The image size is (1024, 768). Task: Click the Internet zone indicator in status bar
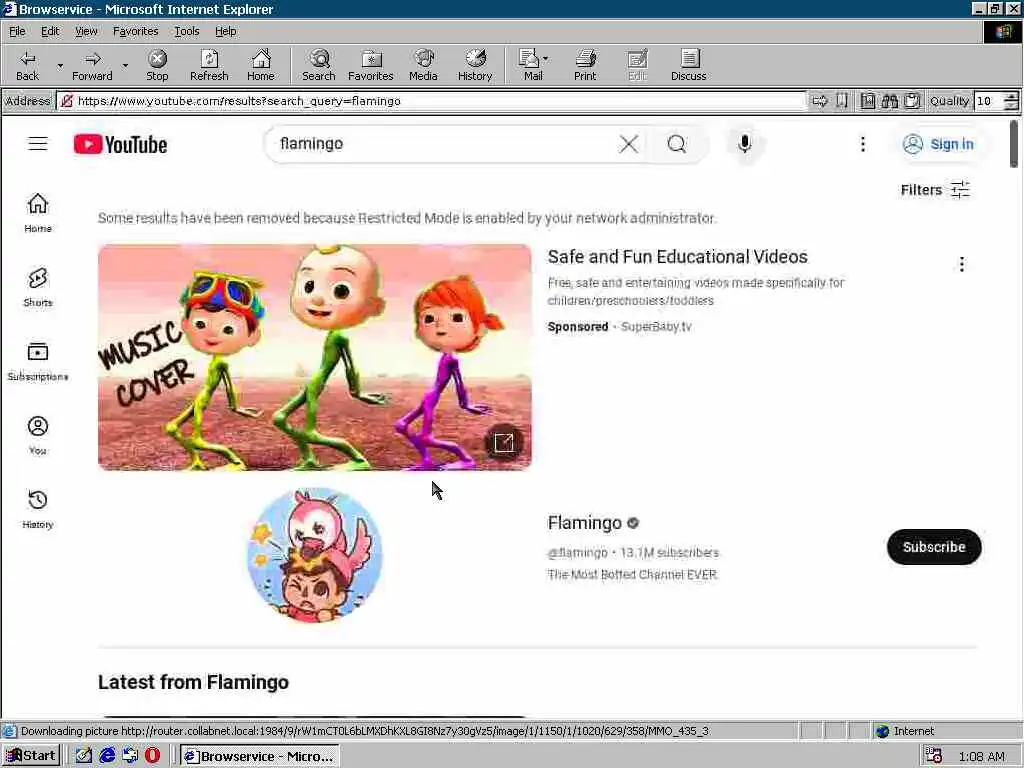coord(904,731)
